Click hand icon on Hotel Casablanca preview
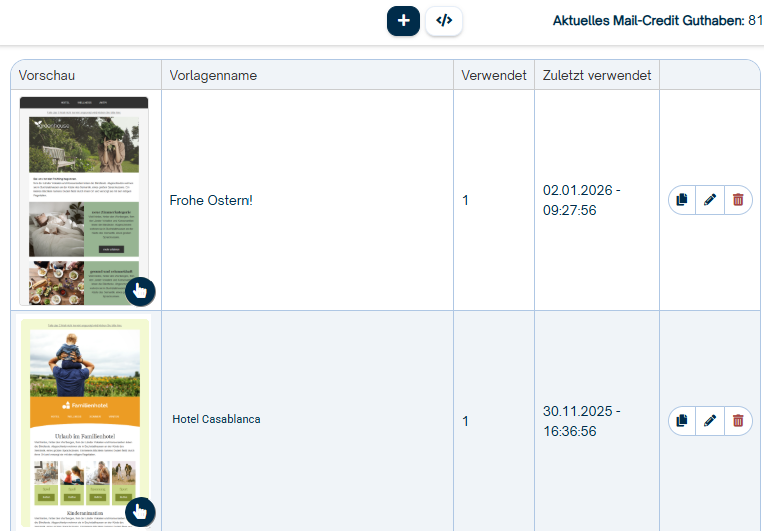Screen dimensions: 764x531 tap(140, 512)
